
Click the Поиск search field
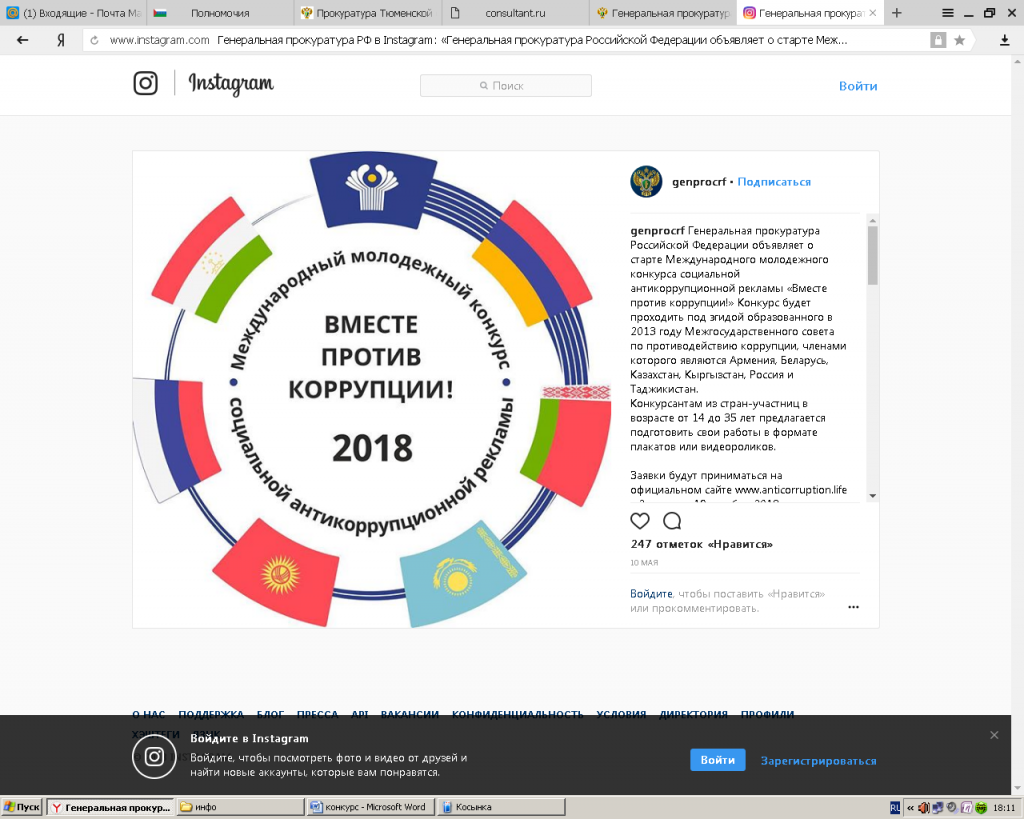[506, 86]
